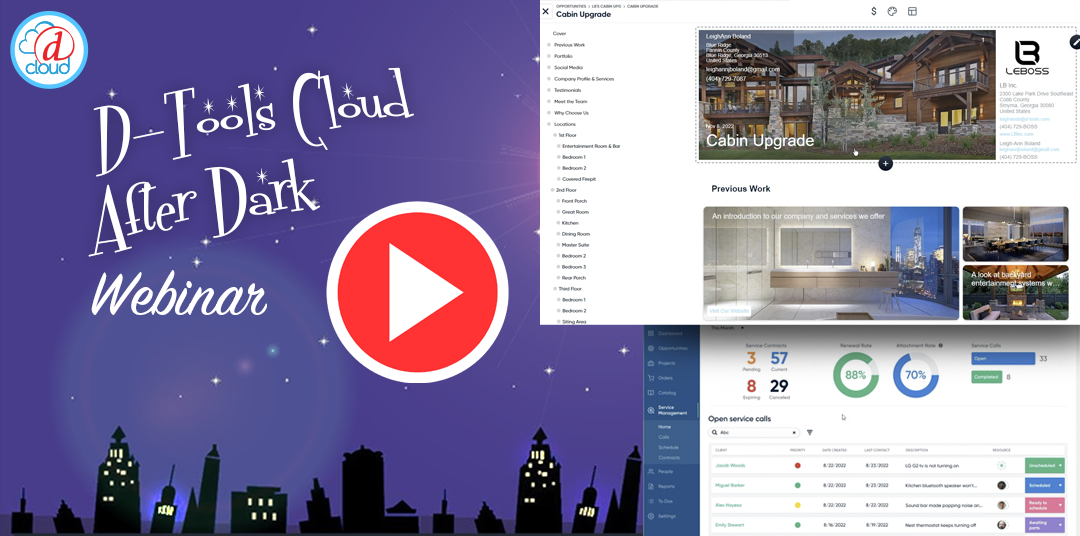Click the www.LBinc.com link
The height and width of the screenshot is (536, 1080).
tap(1015, 134)
